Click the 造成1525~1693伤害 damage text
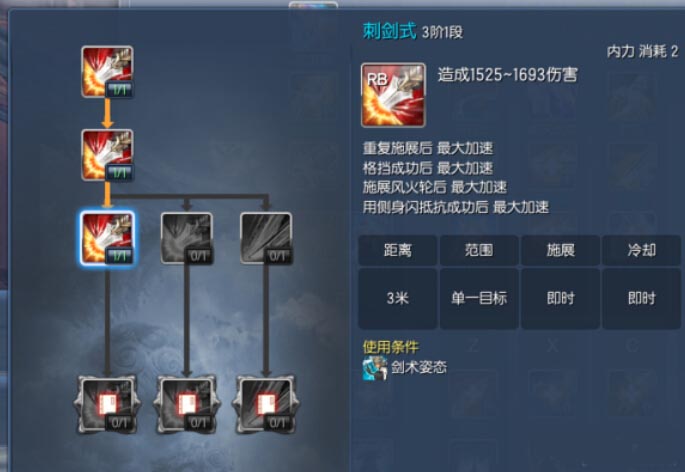685x472 pixels. [508, 75]
